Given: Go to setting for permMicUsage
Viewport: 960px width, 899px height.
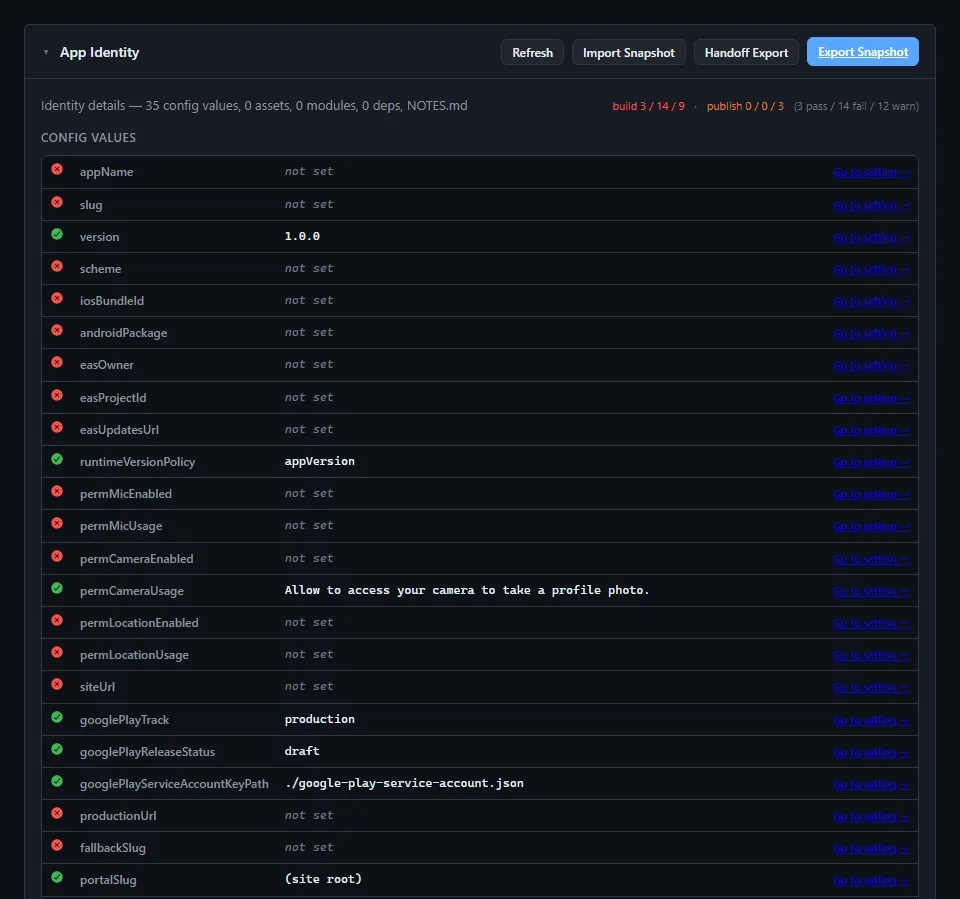Looking at the screenshot, I should click(871, 526).
